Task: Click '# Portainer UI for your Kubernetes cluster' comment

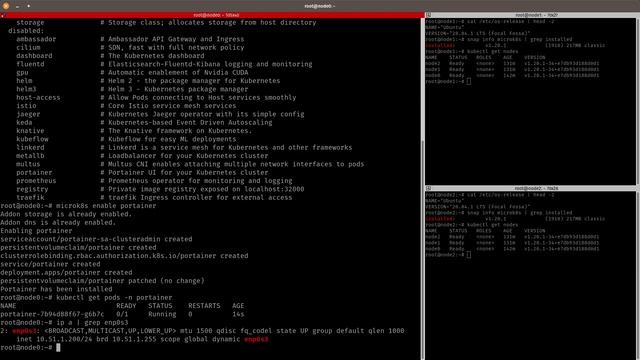Action: [184, 173]
